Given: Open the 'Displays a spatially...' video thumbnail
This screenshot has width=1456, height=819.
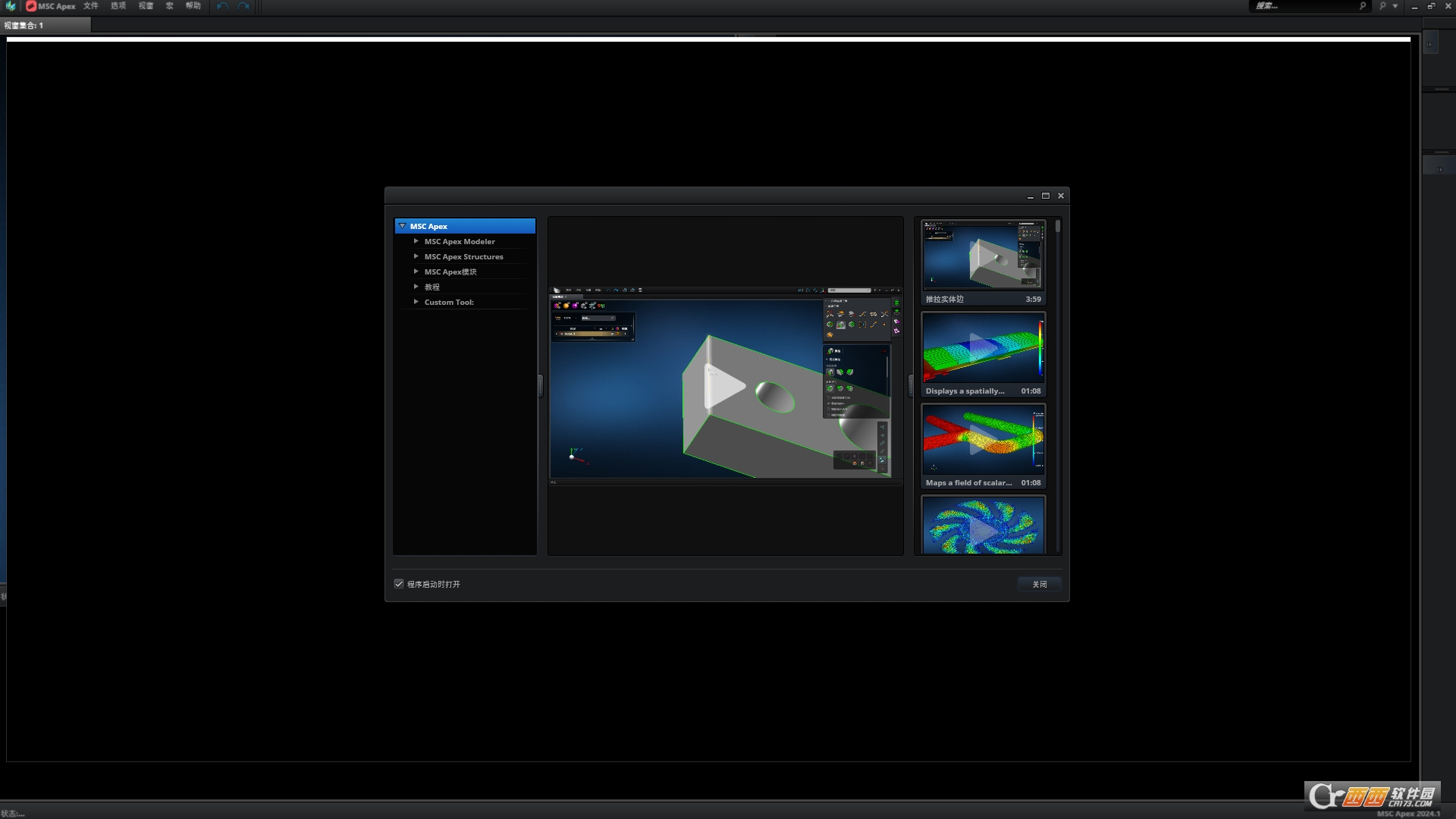Looking at the screenshot, I should [983, 354].
